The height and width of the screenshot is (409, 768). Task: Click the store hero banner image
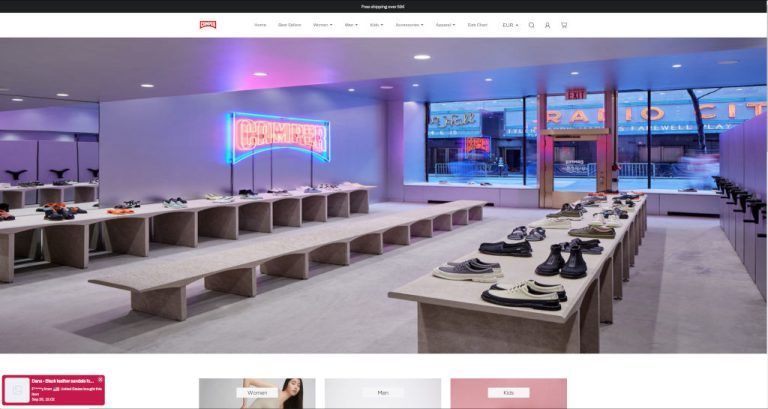[384, 195]
